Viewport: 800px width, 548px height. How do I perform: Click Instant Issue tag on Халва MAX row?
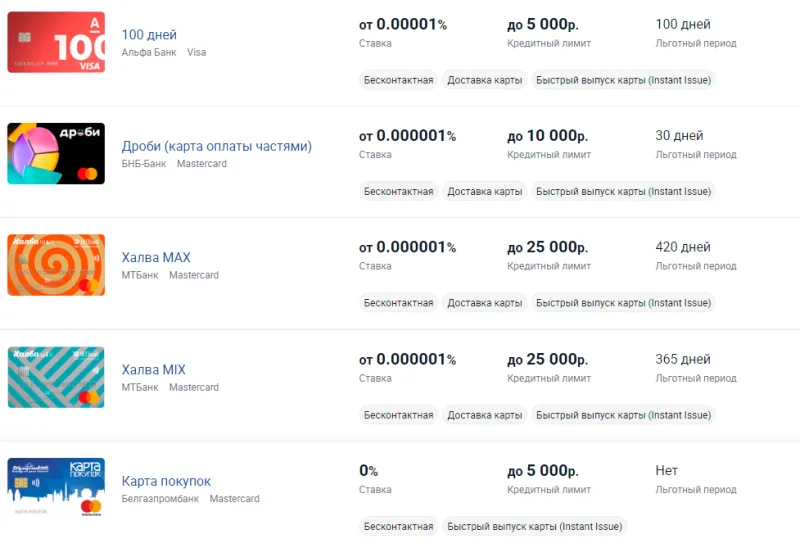(x=623, y=303)
